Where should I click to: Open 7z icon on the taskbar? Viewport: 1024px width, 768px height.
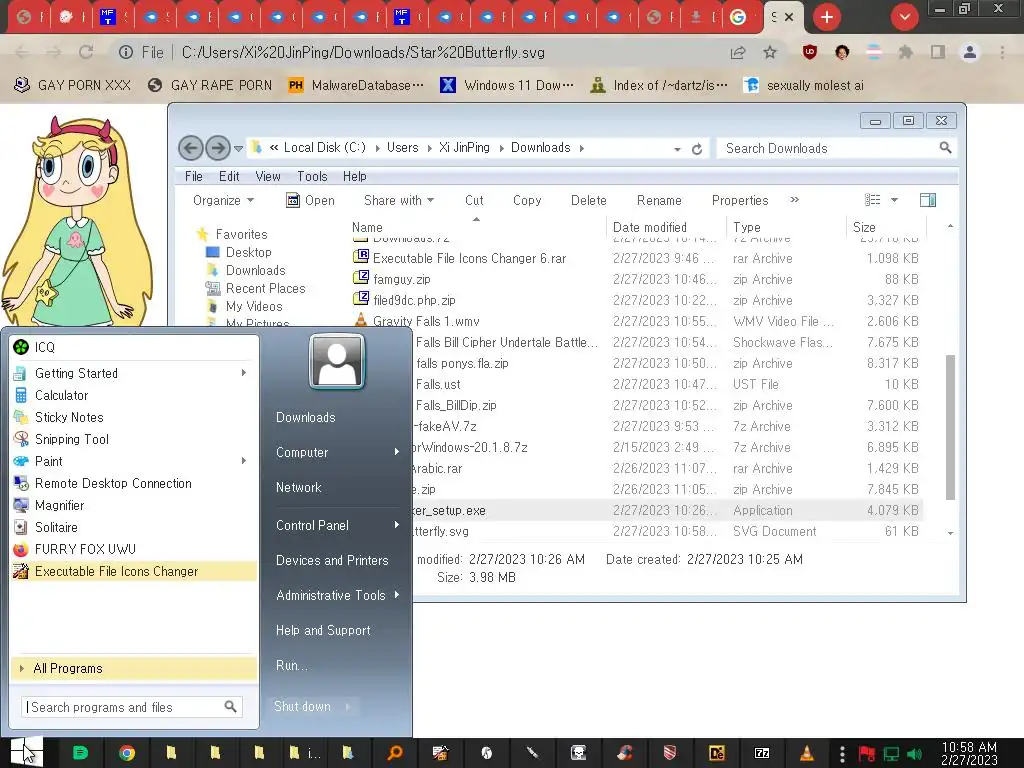761,753
